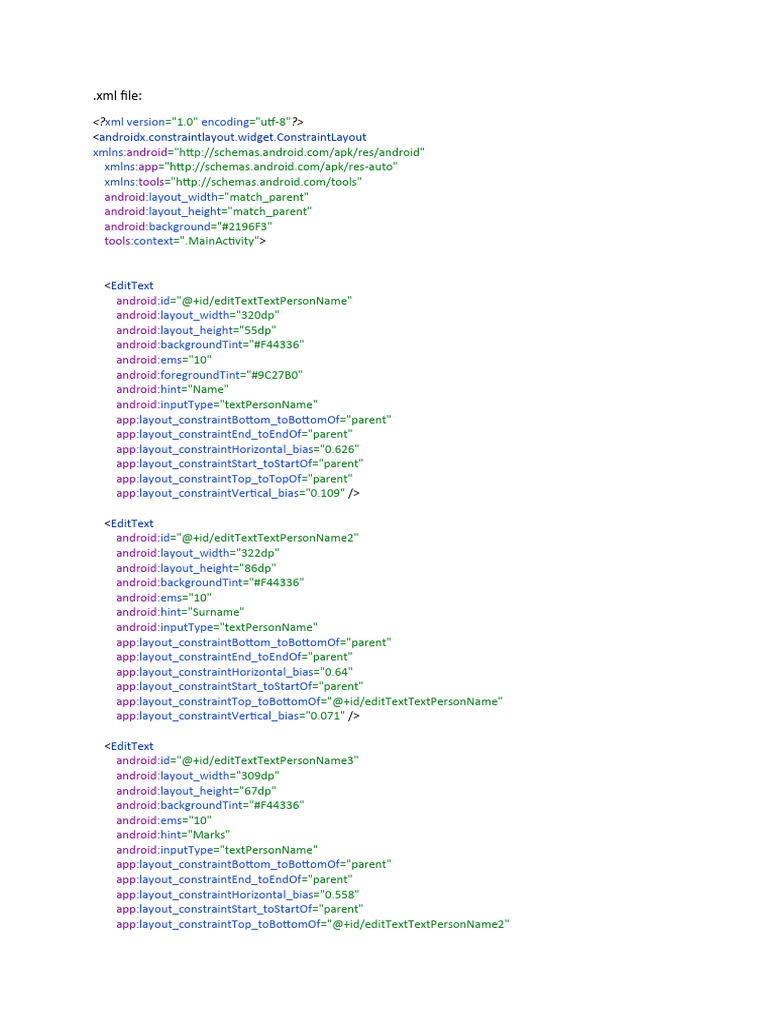Image resolution: width=768 pixels, height=1024 pixels.
Task: Click the ".xml file:" heading
Action: point(118,96)
